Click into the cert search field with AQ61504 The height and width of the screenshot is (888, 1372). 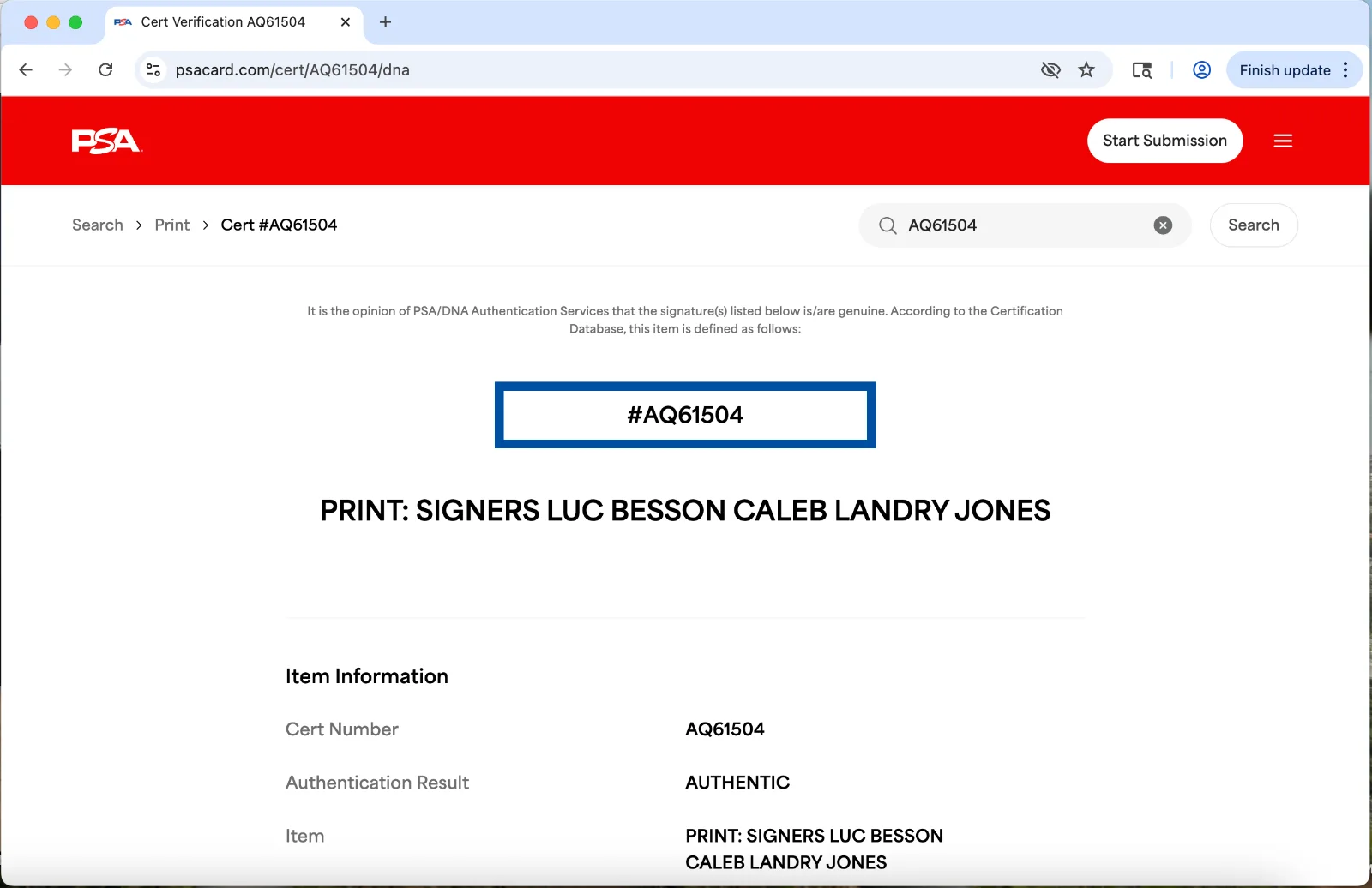1025,225
